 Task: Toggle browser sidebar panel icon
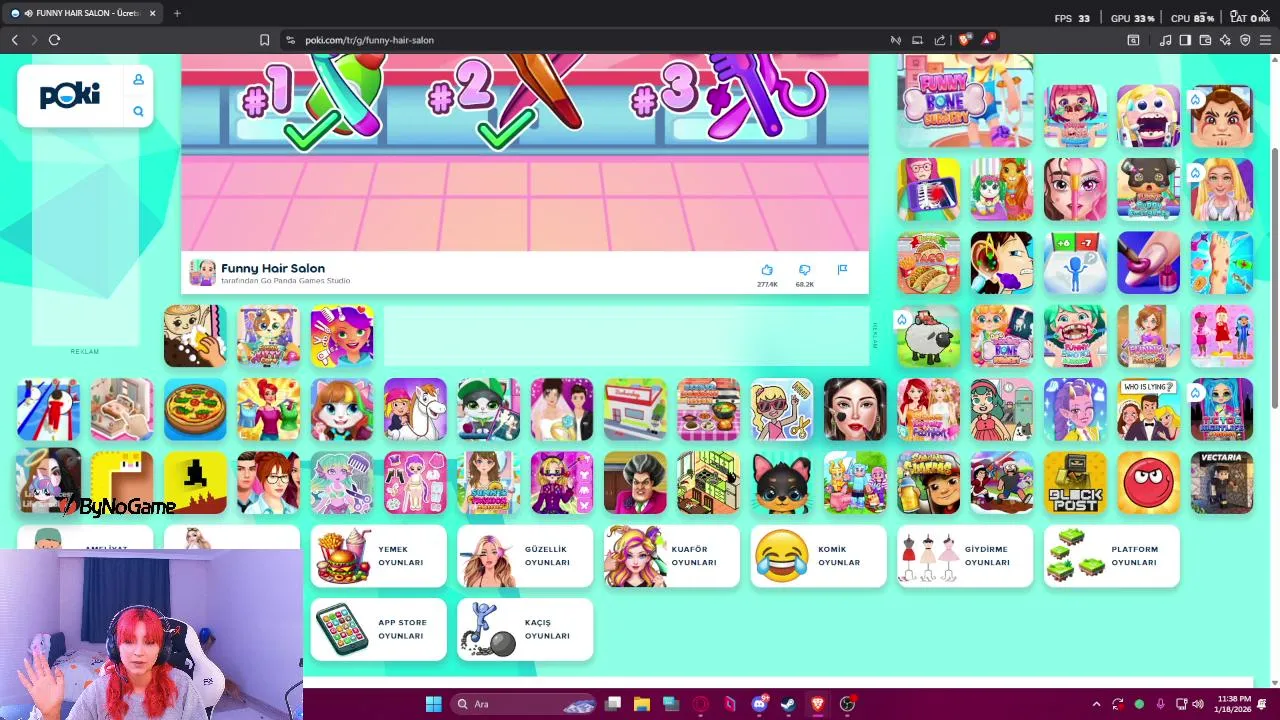(x=1185, y=40)
